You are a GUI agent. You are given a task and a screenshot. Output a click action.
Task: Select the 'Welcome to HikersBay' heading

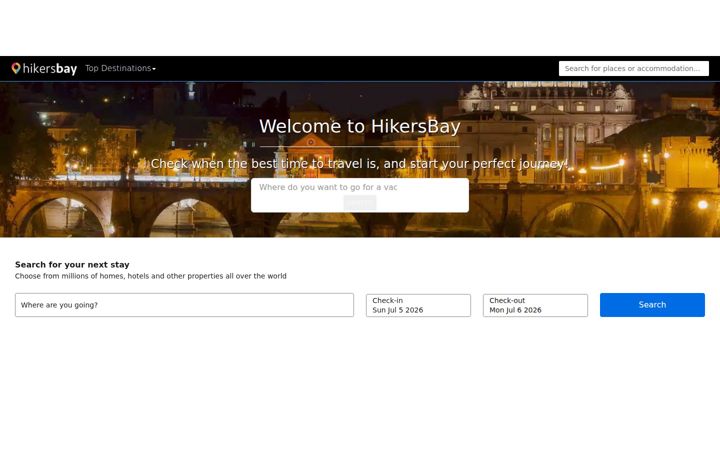360,126
